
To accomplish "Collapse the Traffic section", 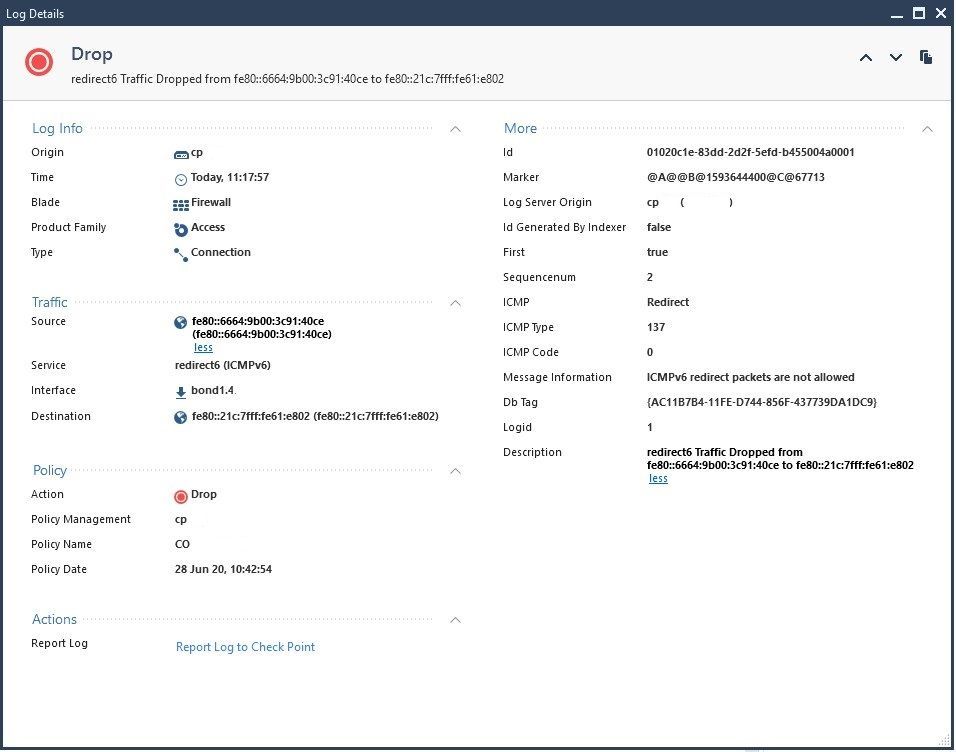I will coord(456,302).
